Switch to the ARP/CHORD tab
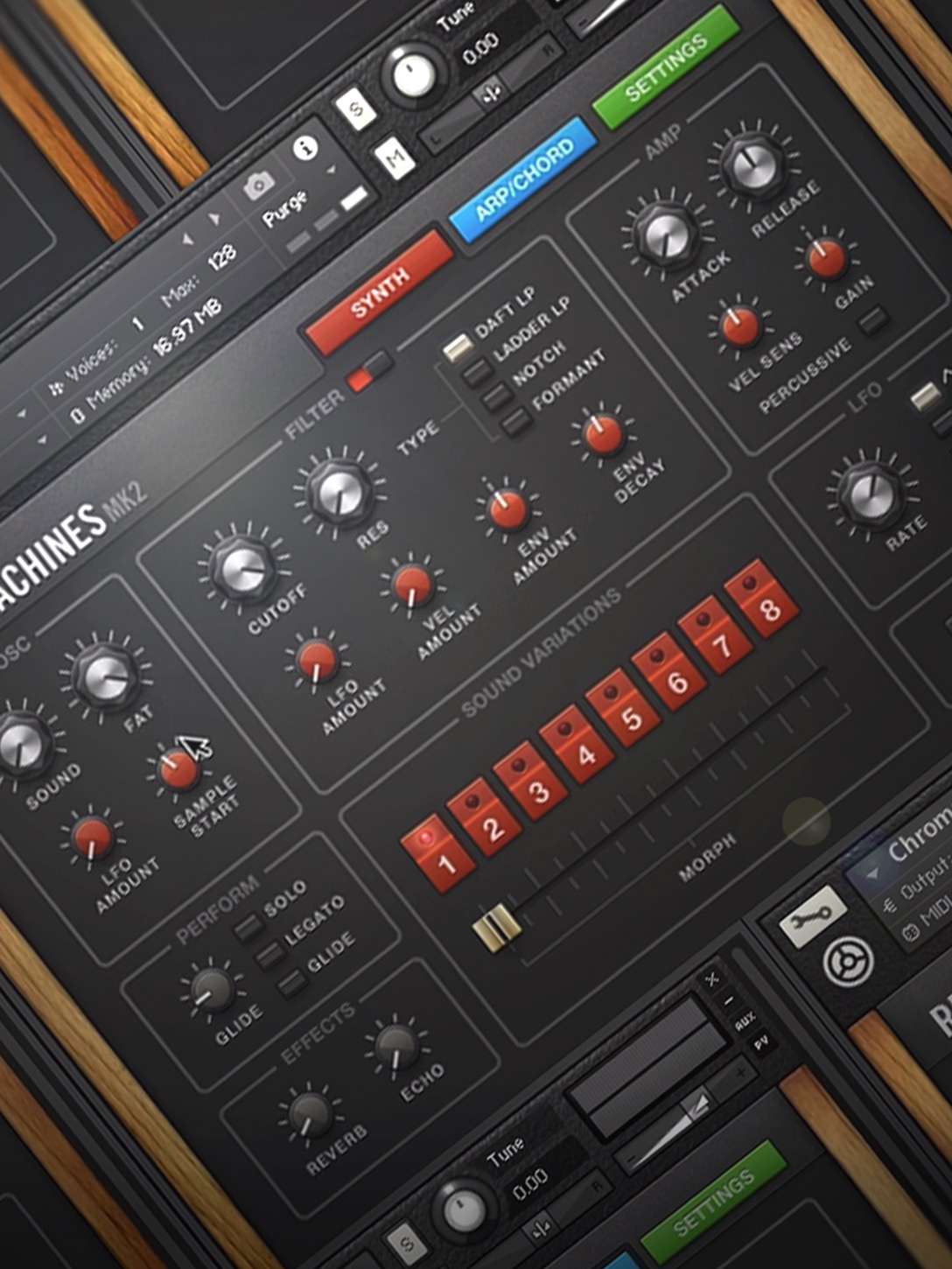 (x=523, y=179)
